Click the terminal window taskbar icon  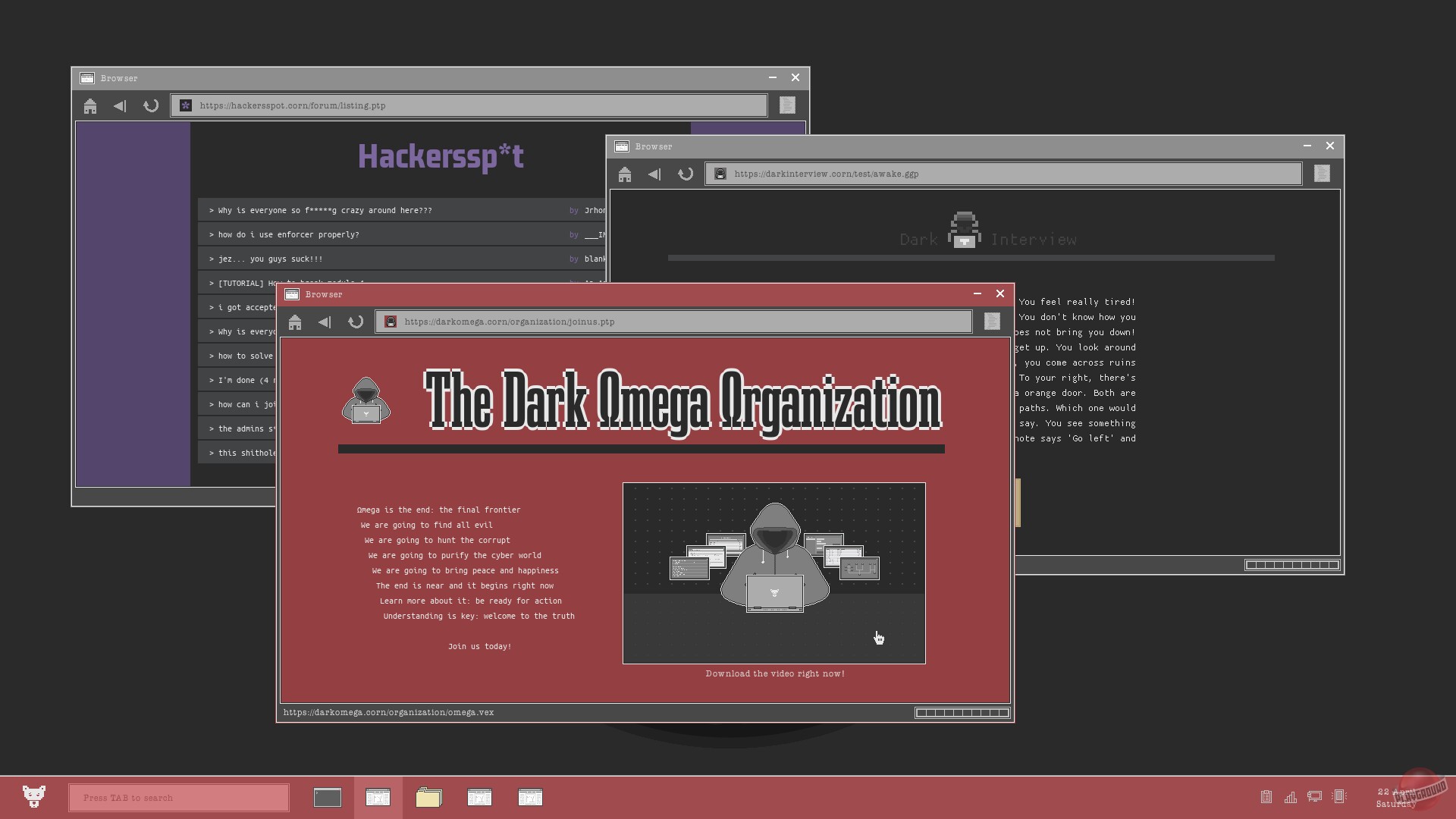pyautogui.click(x=327, y=797)
